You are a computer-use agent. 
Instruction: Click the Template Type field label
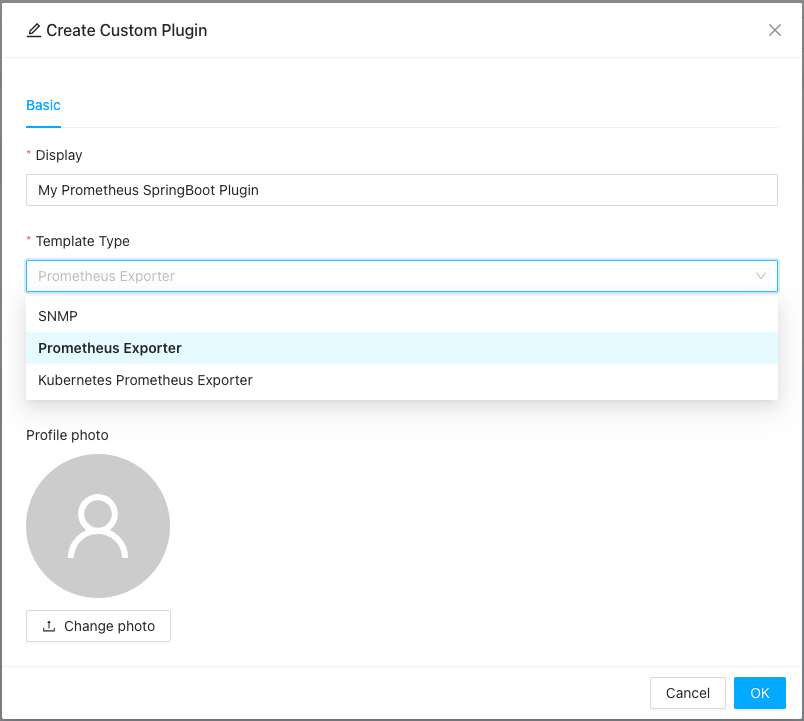coord(83,241)
